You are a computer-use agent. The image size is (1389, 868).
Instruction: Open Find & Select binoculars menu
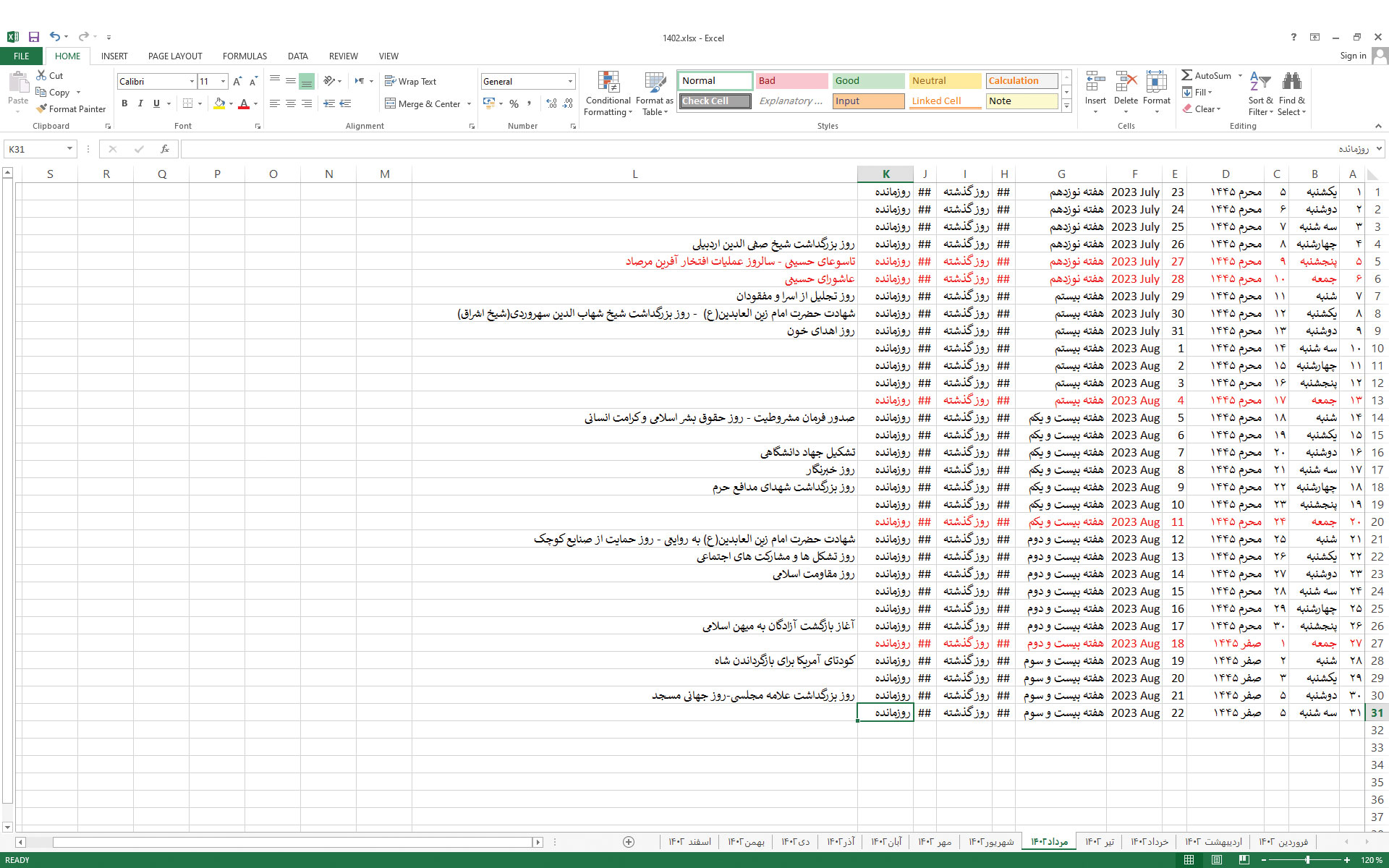[x=1291, y=93]
